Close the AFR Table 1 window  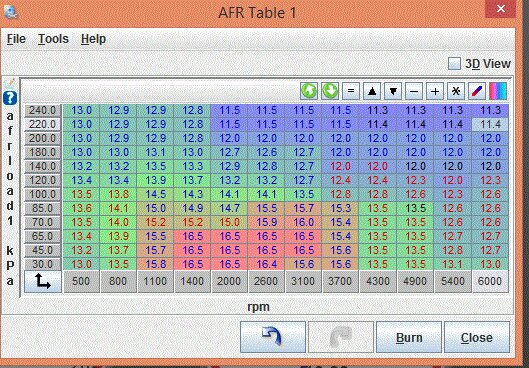(501, 8)
